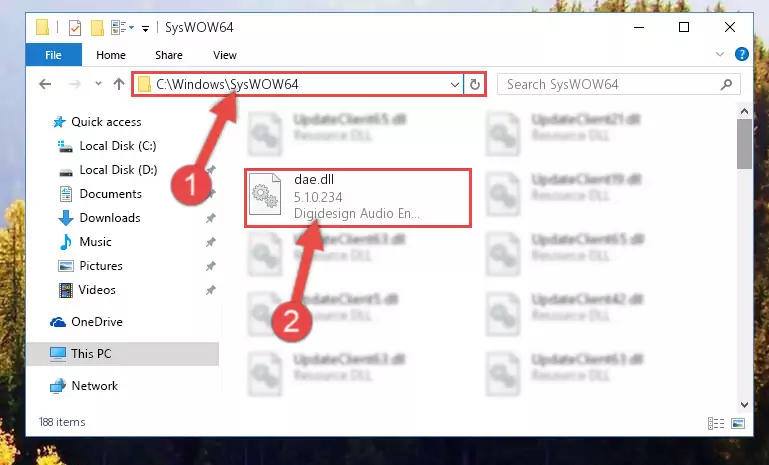Customize Quick Access Toolbar dropdown arrow
Screen dimensions: 769x465
[x=146, y=28]
